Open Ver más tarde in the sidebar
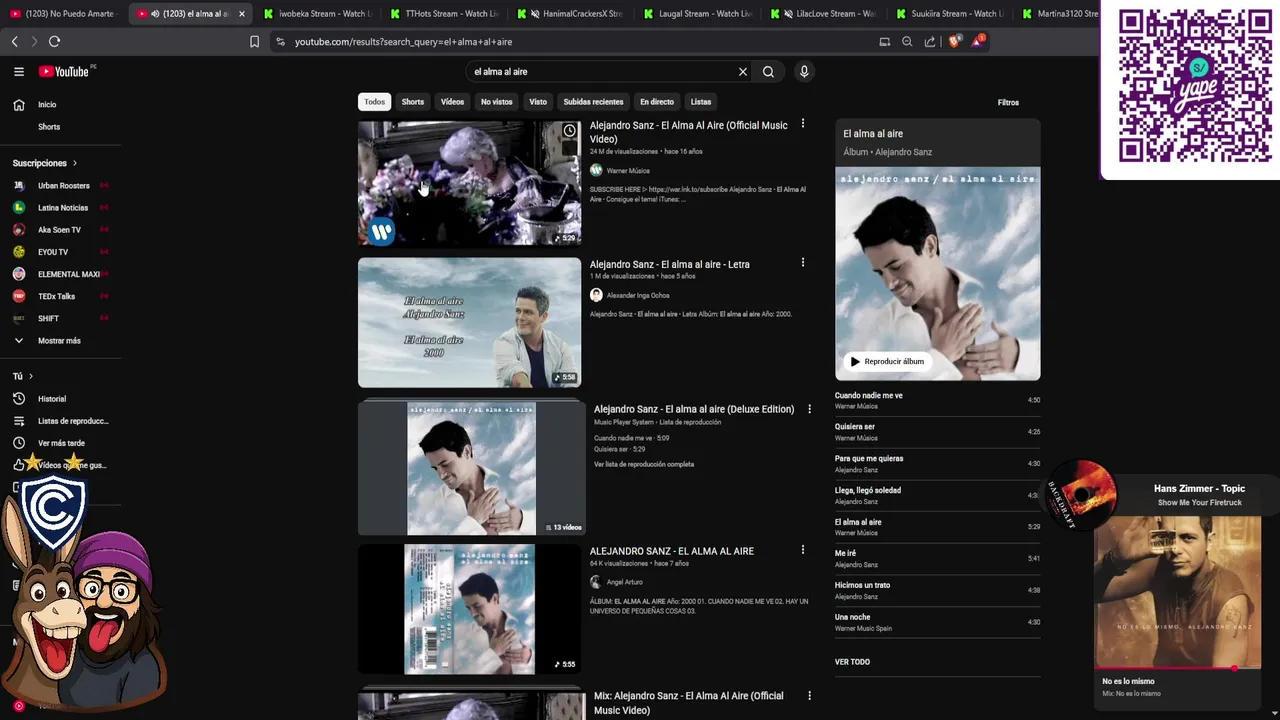 [x=60, y=443]
